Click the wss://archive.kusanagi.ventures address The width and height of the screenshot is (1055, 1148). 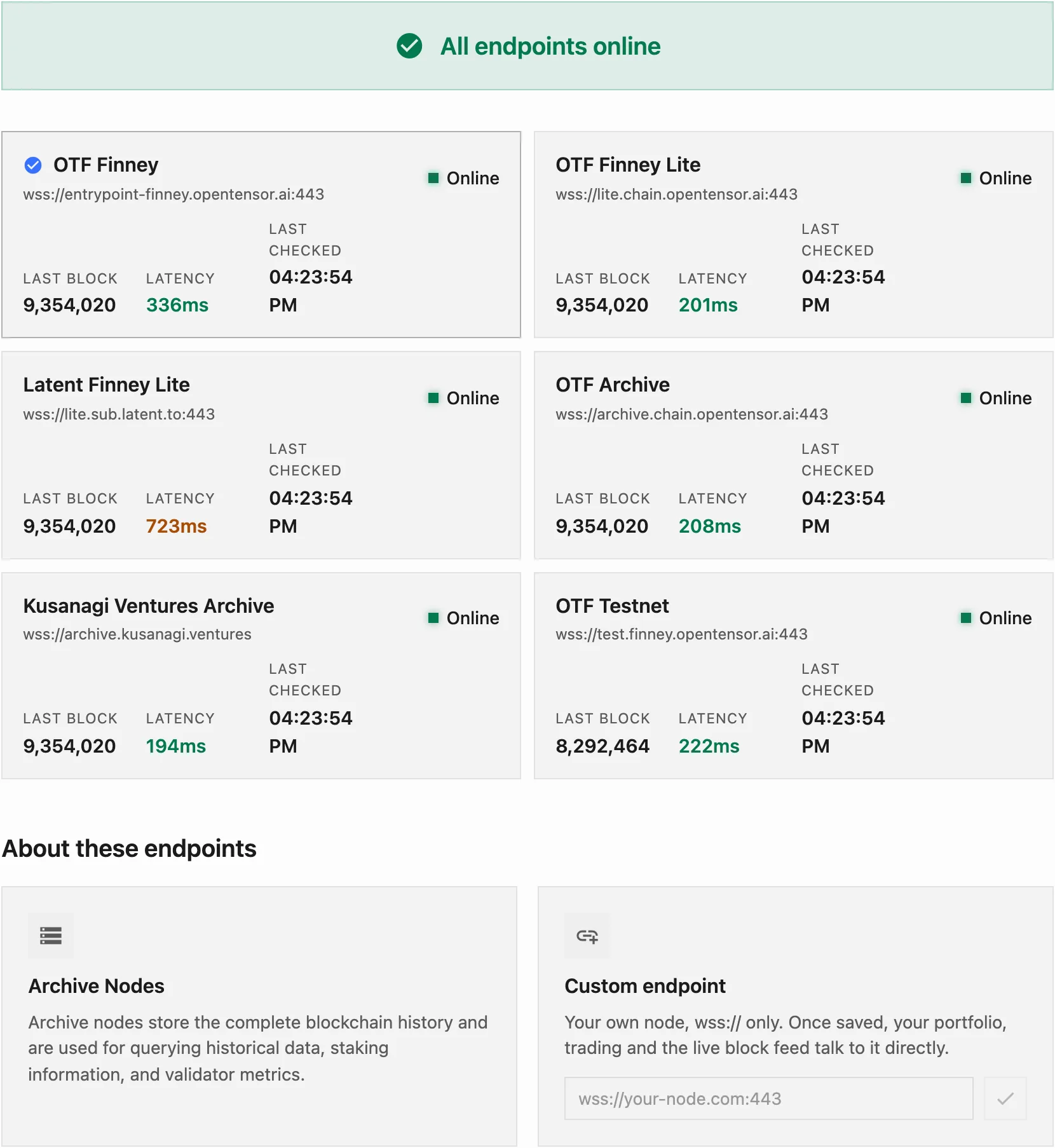[137, 634]
